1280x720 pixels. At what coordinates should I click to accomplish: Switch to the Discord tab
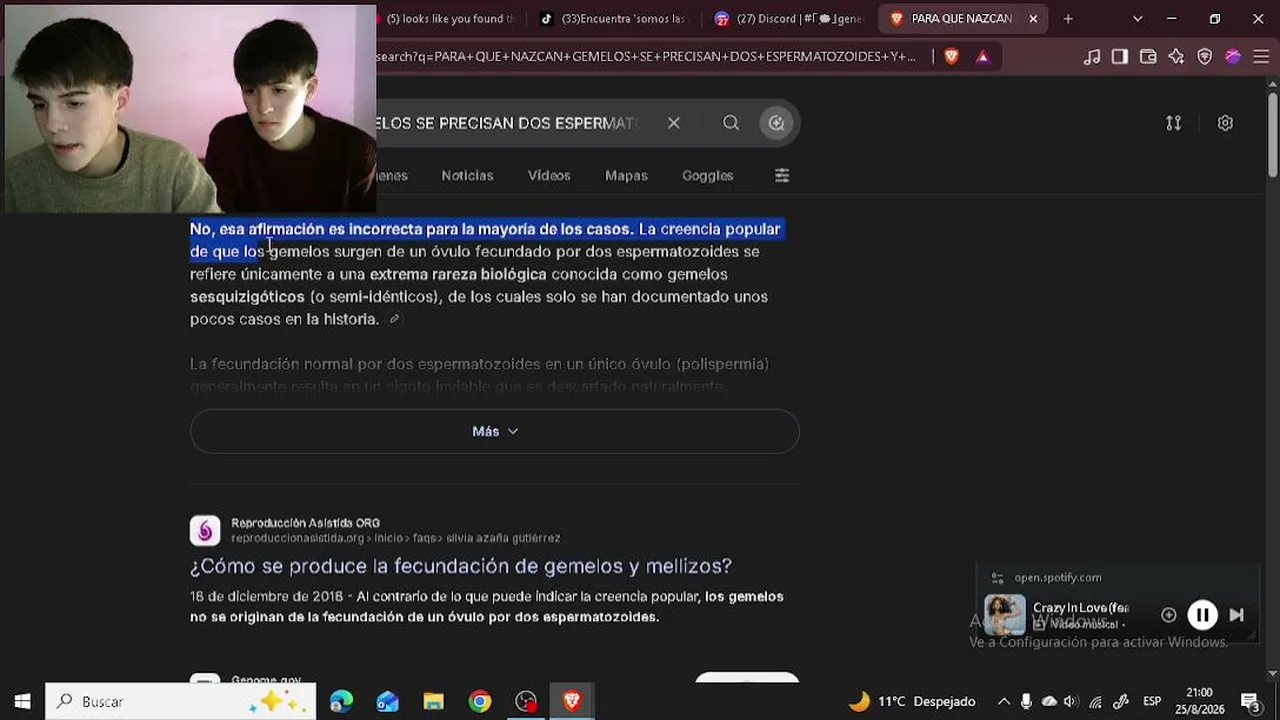(x=790, y=19)
